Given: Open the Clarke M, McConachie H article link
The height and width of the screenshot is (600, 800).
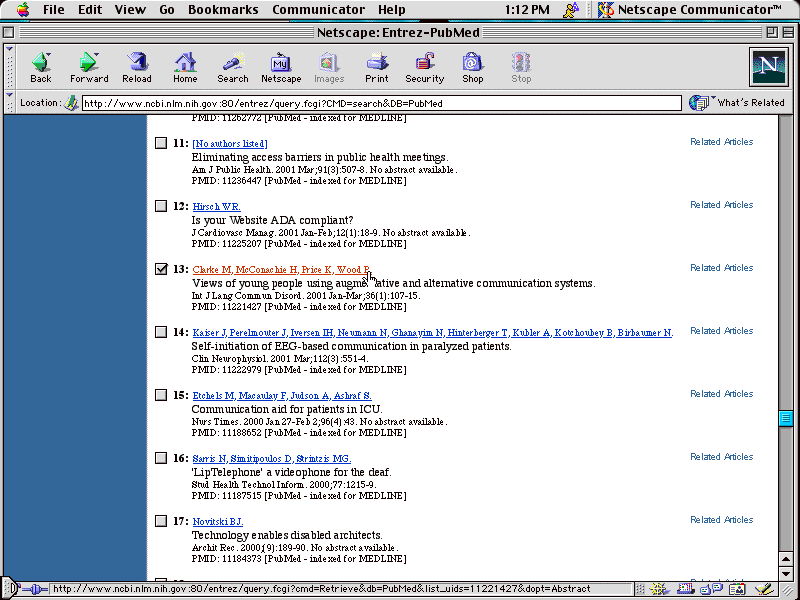Looking at the screenshot, I should click(282, 270).
